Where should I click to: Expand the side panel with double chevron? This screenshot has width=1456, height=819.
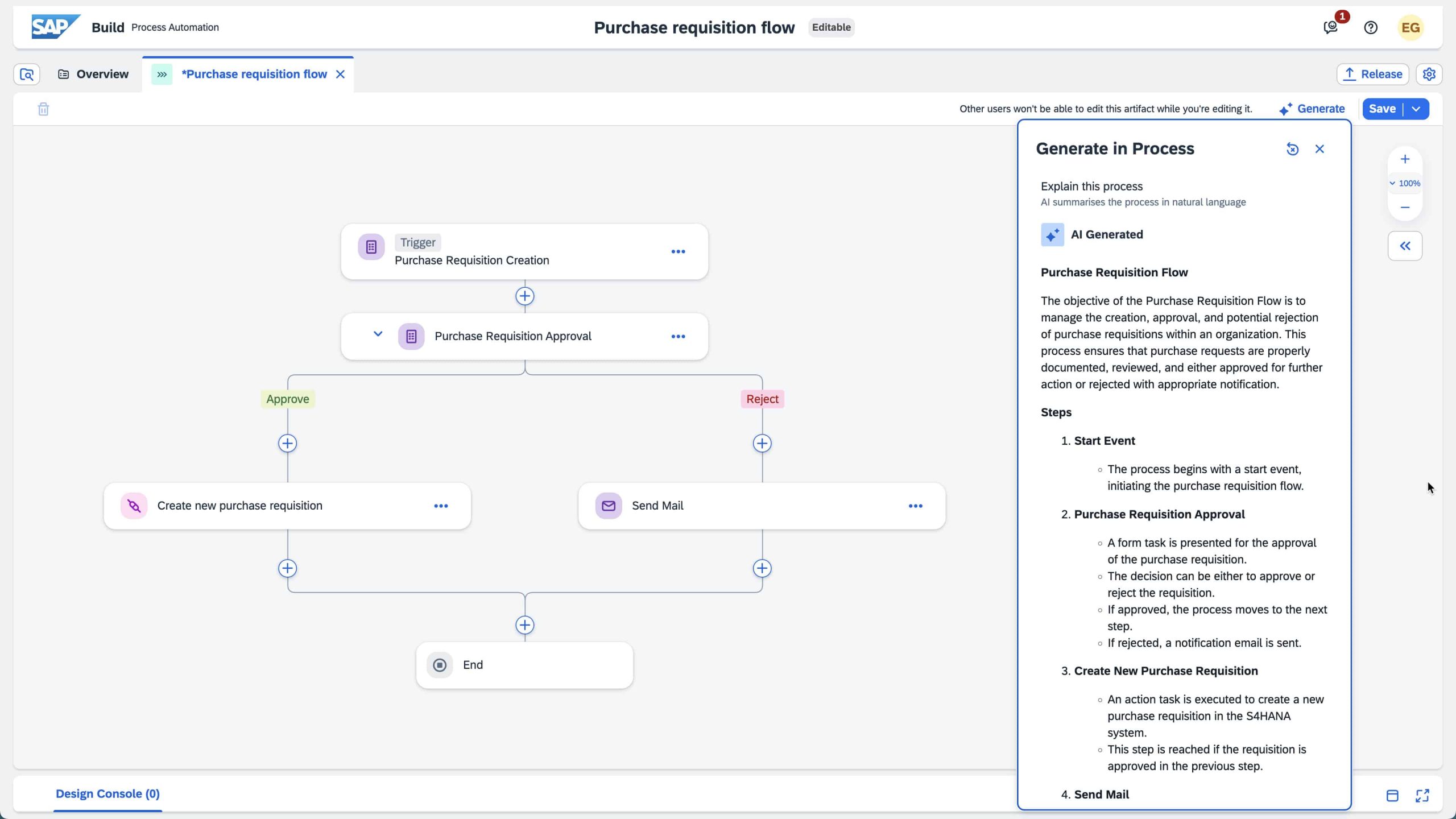click(x=1405, y=246)
